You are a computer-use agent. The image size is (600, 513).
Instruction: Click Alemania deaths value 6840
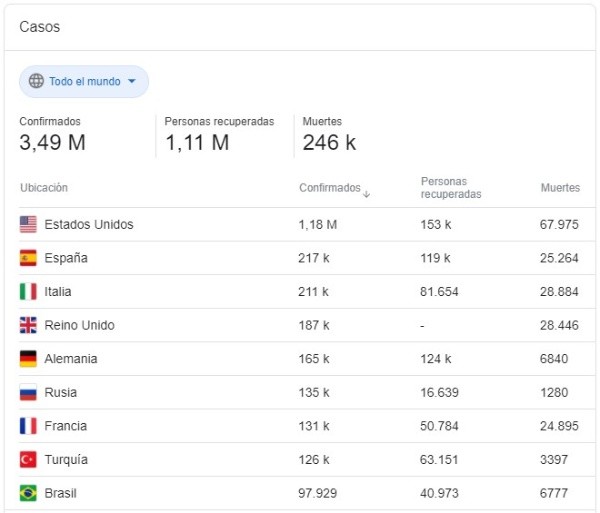coord(554,359)
